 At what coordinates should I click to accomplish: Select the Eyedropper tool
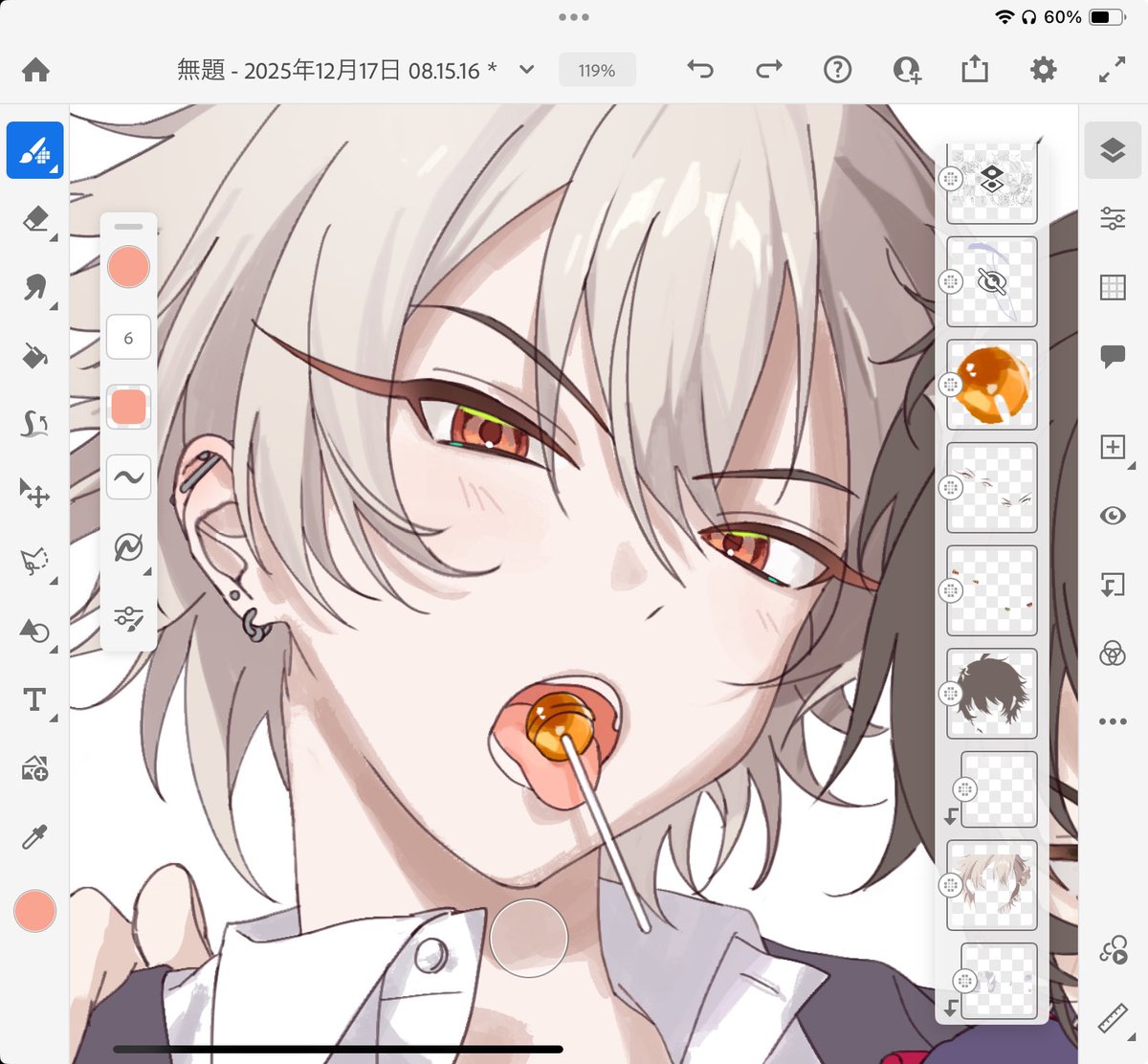[34, 837]
